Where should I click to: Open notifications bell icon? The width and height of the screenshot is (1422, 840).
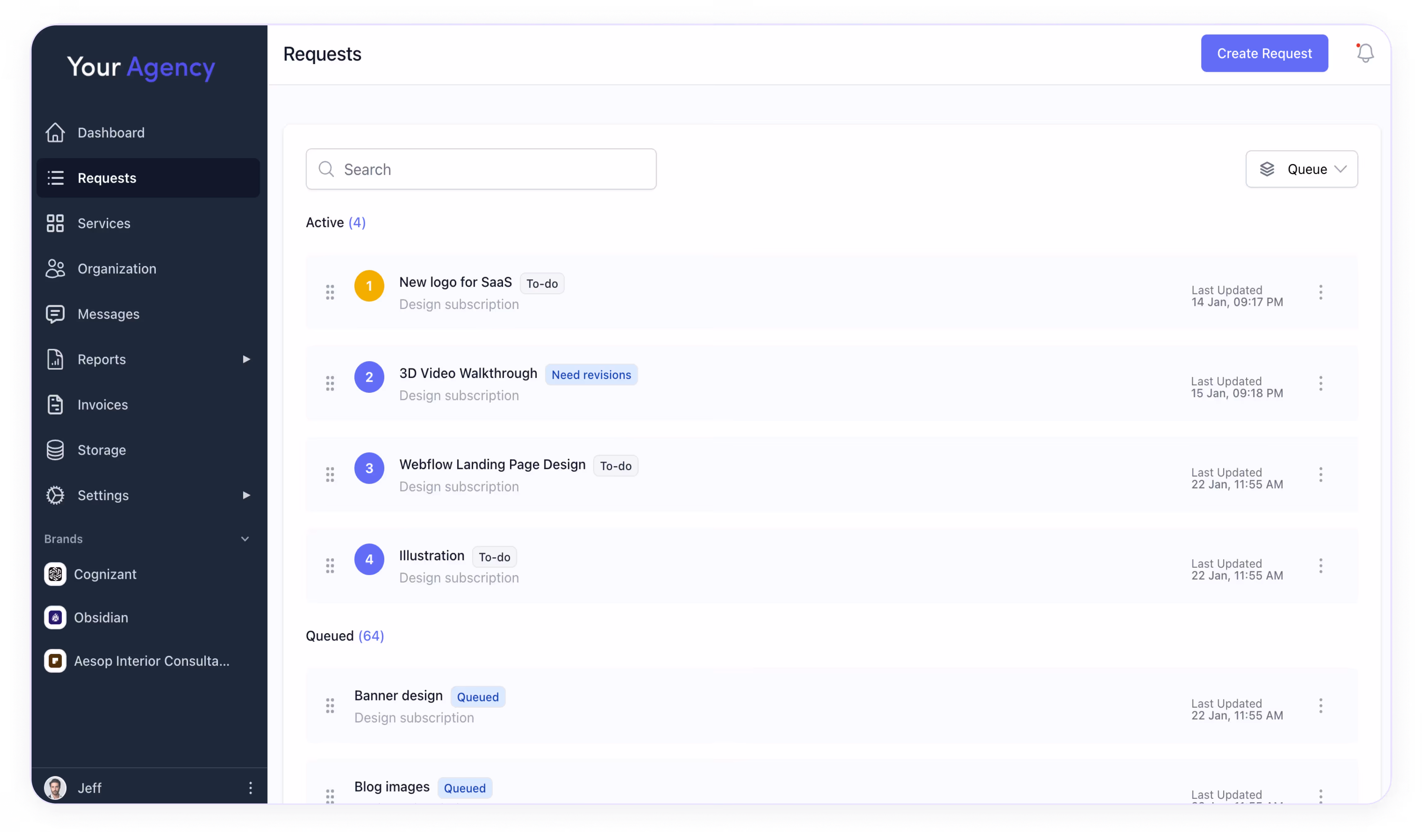[1365, 53]
